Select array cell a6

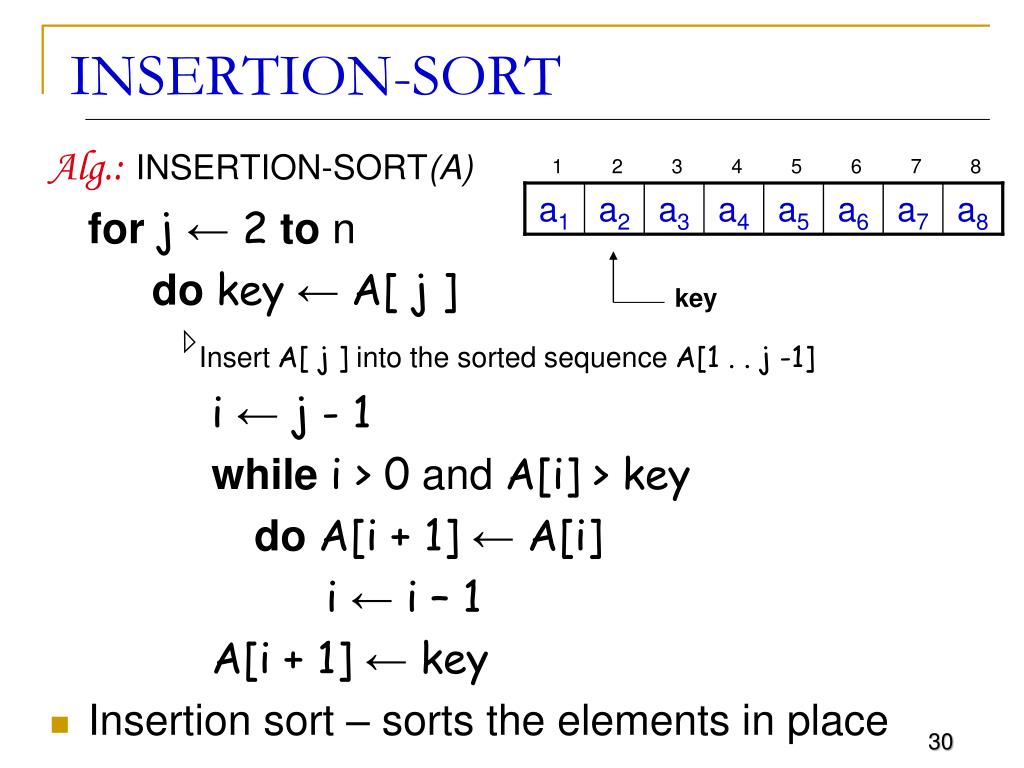(853, 209)
